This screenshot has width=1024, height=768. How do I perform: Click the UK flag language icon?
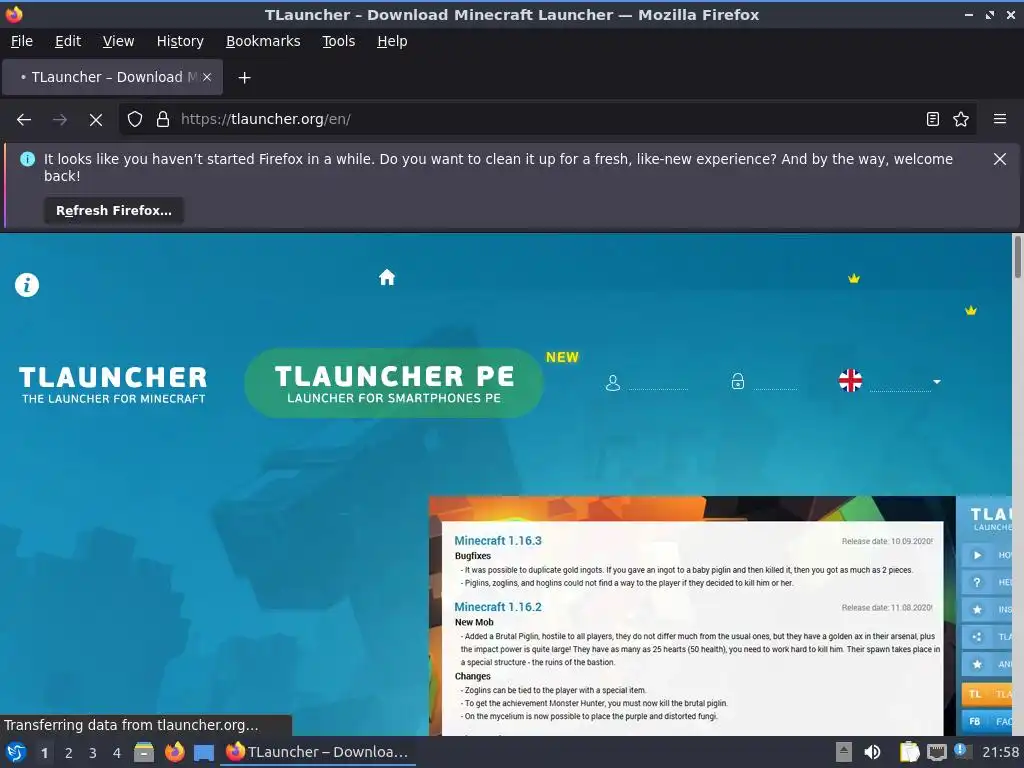tap(850, 381)
